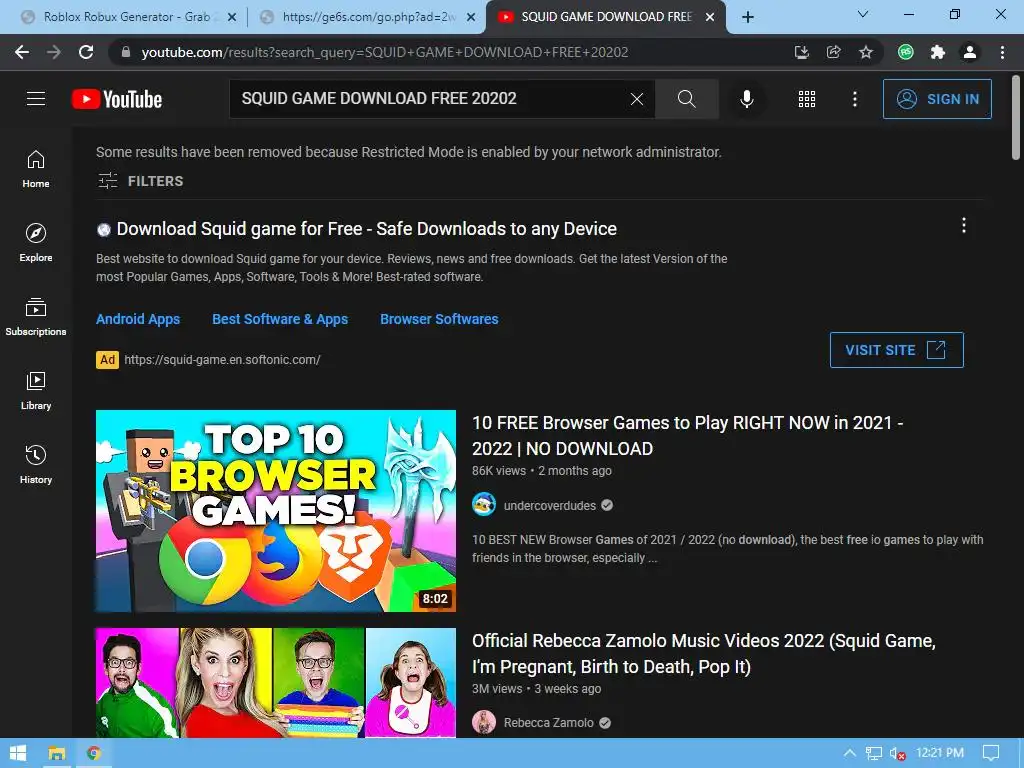1024x768 pixels.
Task: Open a new browser tab
Action: coord(748,18)
